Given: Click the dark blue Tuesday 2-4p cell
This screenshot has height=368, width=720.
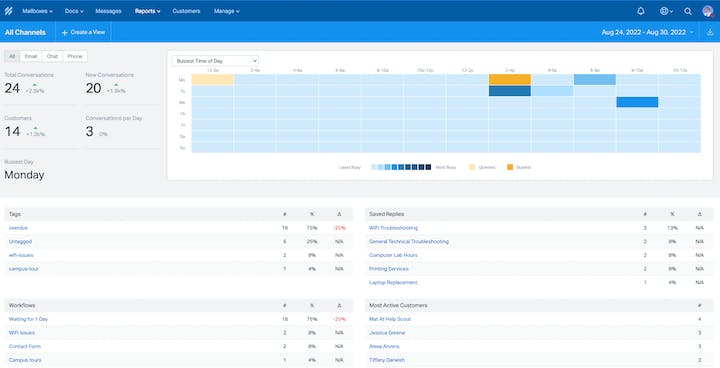Looking at the screenshot, I should (510, 91).
